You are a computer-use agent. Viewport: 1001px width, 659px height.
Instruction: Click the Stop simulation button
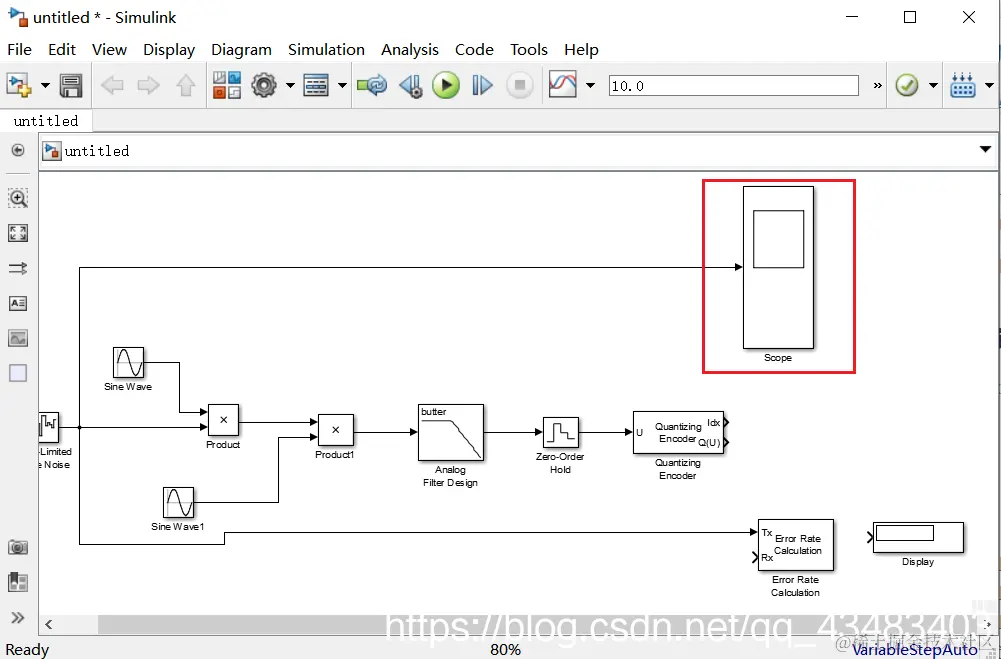520,85
